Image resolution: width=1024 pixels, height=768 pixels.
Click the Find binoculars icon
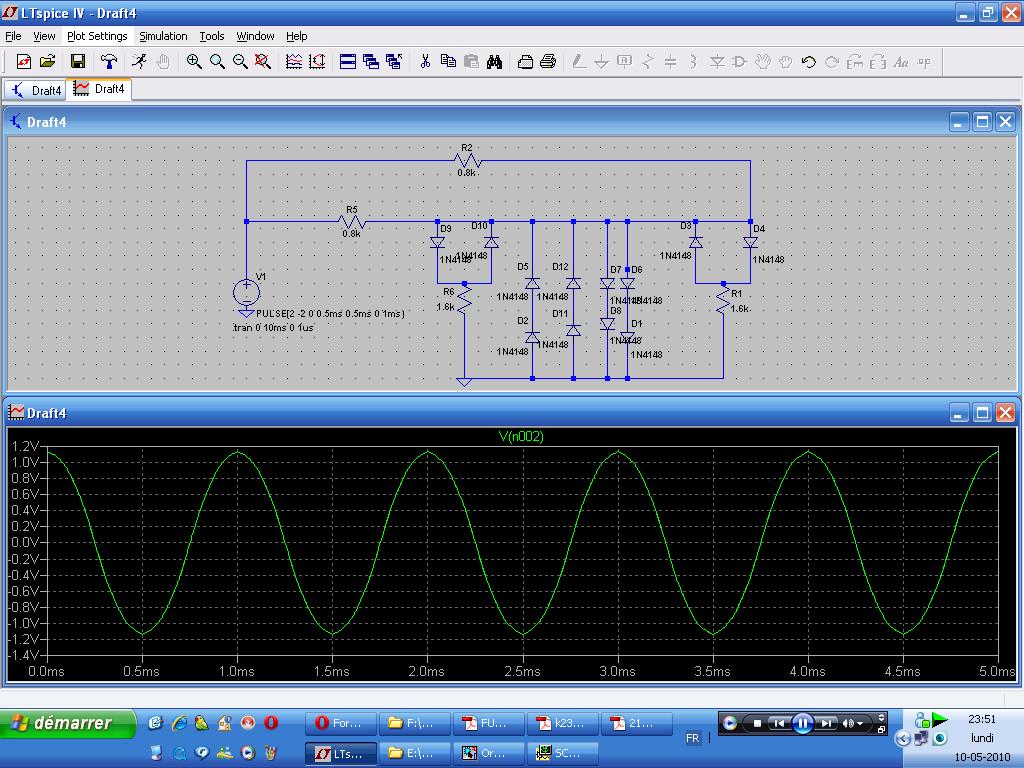coord(494,62)
